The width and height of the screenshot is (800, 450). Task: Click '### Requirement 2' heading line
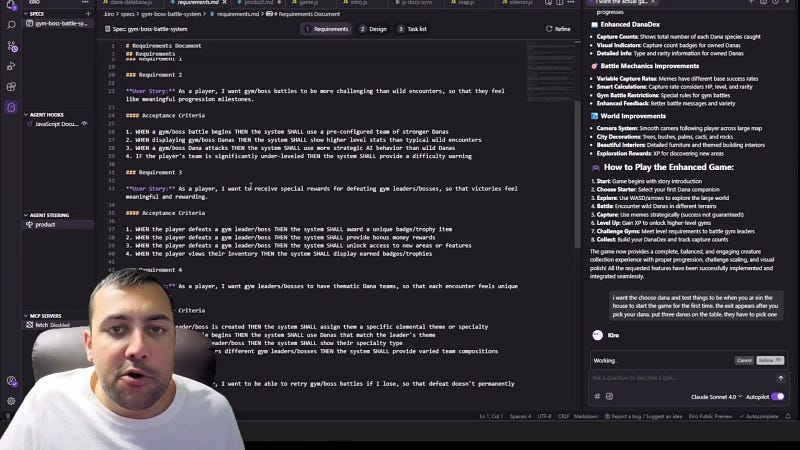coord(154,74)
